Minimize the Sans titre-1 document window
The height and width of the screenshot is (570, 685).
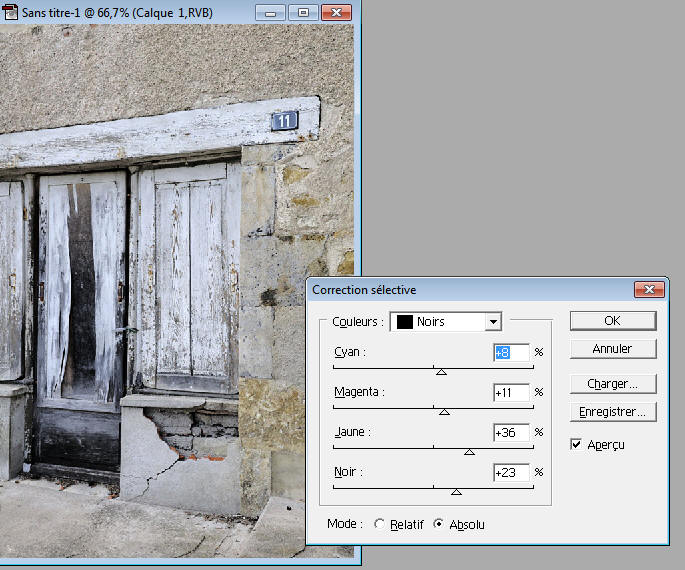coord(270,13)
